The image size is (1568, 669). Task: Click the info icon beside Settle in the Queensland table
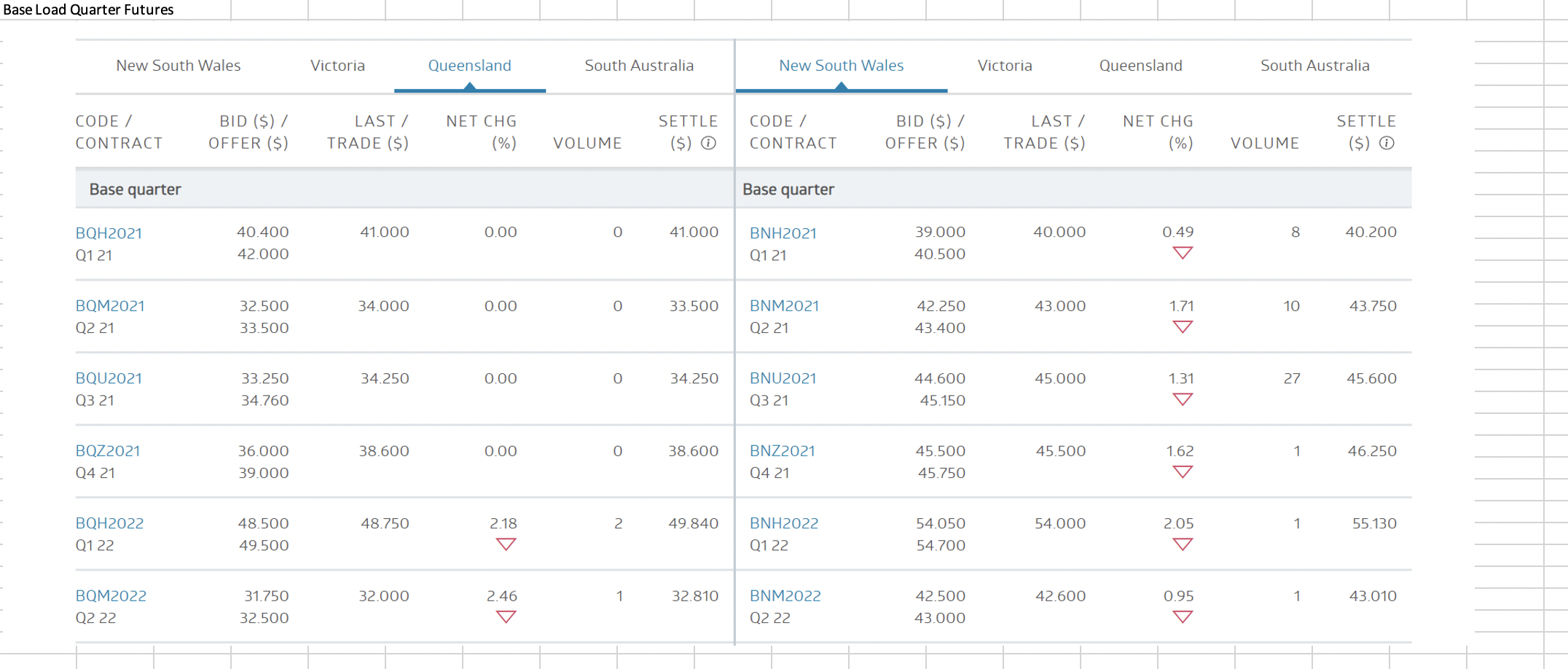708,143
